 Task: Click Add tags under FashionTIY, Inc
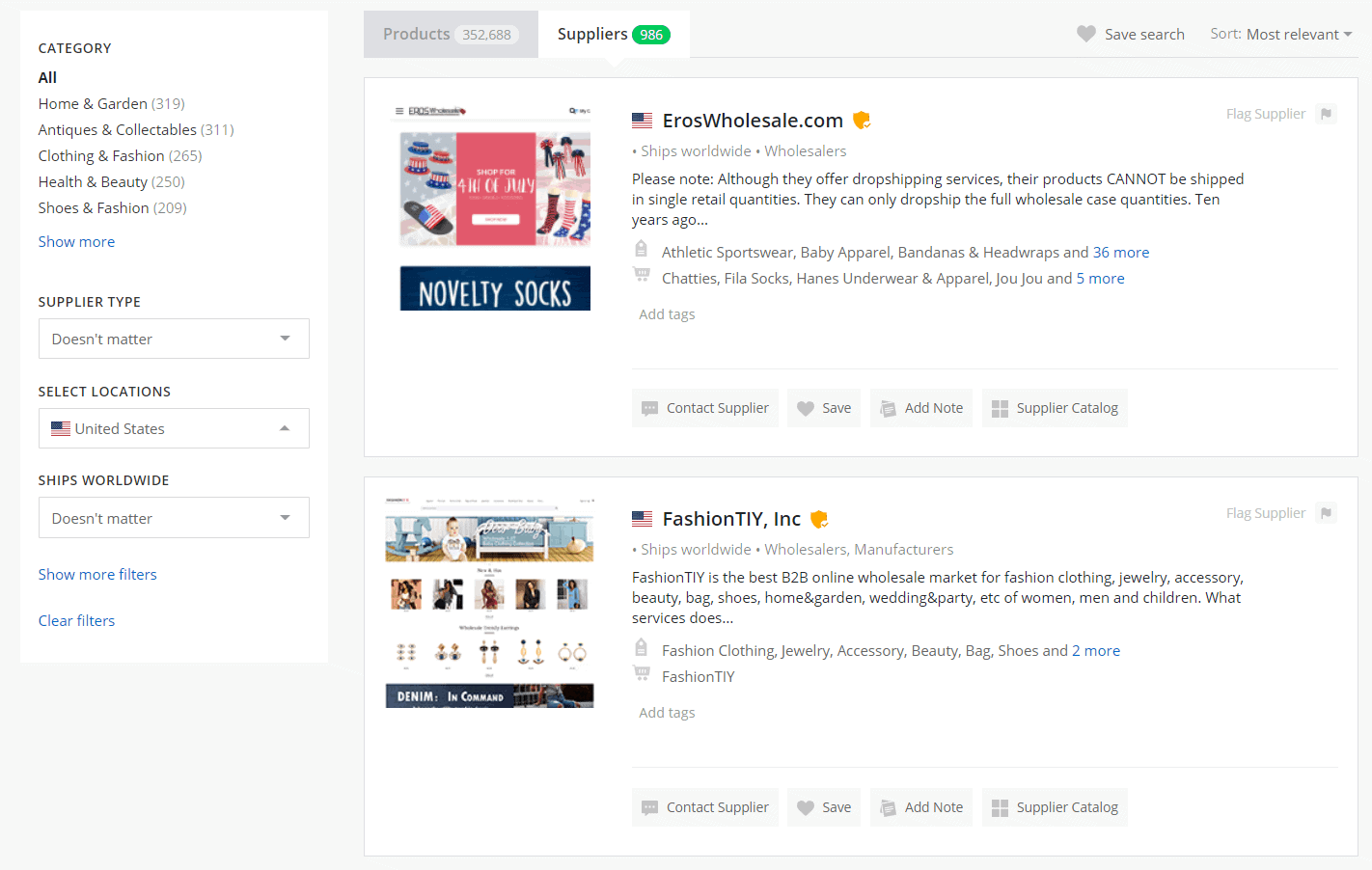click(666, 712)
